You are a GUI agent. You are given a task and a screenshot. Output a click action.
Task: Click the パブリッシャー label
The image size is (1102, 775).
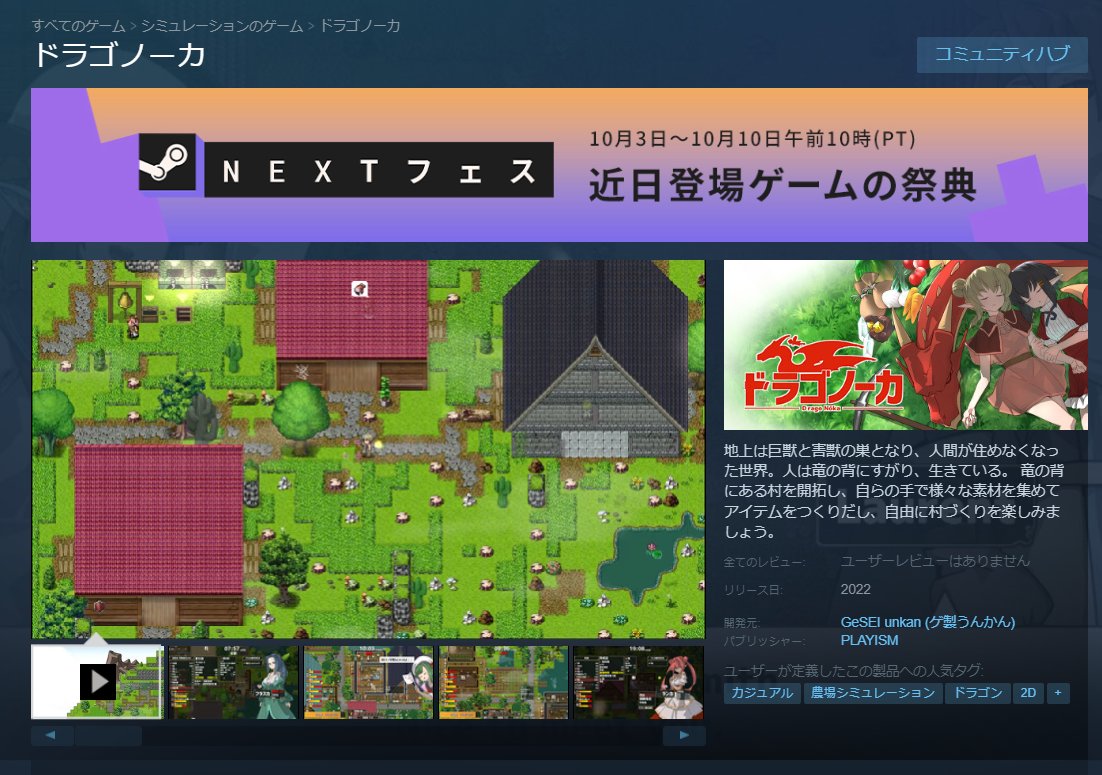point(764,641)
